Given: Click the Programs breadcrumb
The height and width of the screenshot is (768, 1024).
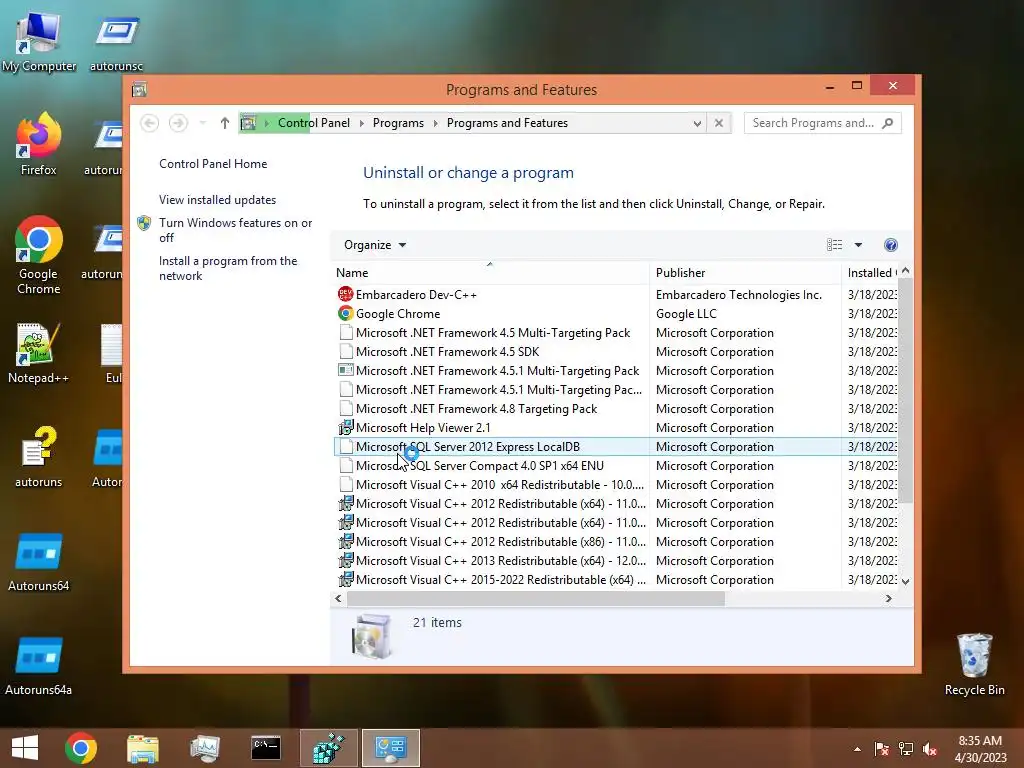Looking at the screenshot, I should coord(398,123).
